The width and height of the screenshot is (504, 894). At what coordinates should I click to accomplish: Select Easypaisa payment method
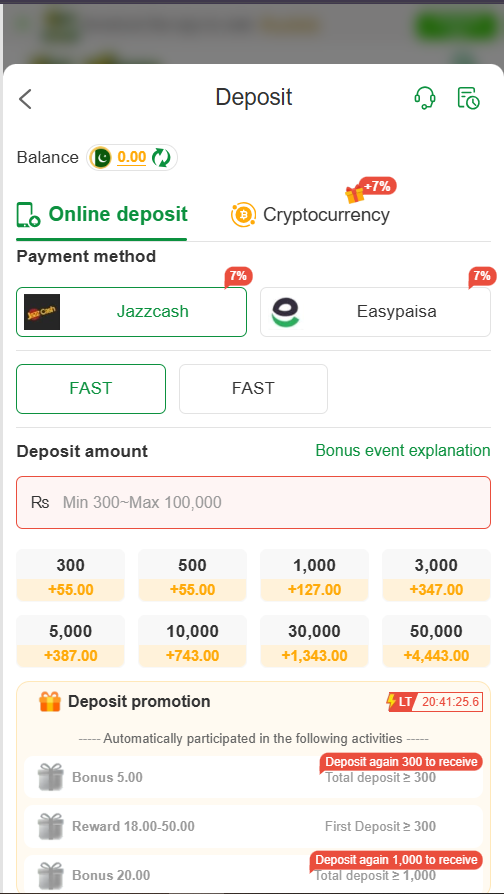(375, 312)
